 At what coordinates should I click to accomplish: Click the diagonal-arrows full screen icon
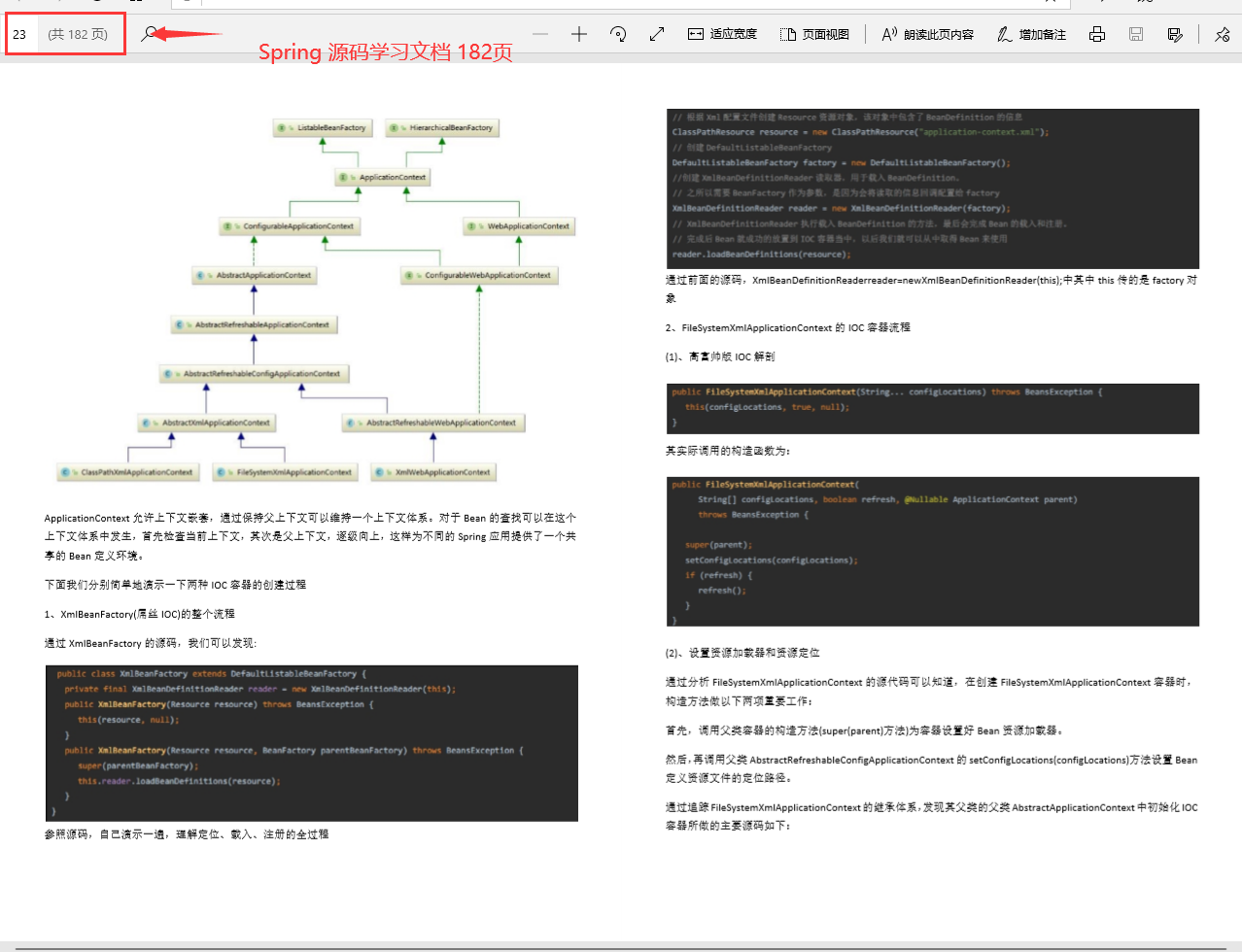click(x=657, y=34)
